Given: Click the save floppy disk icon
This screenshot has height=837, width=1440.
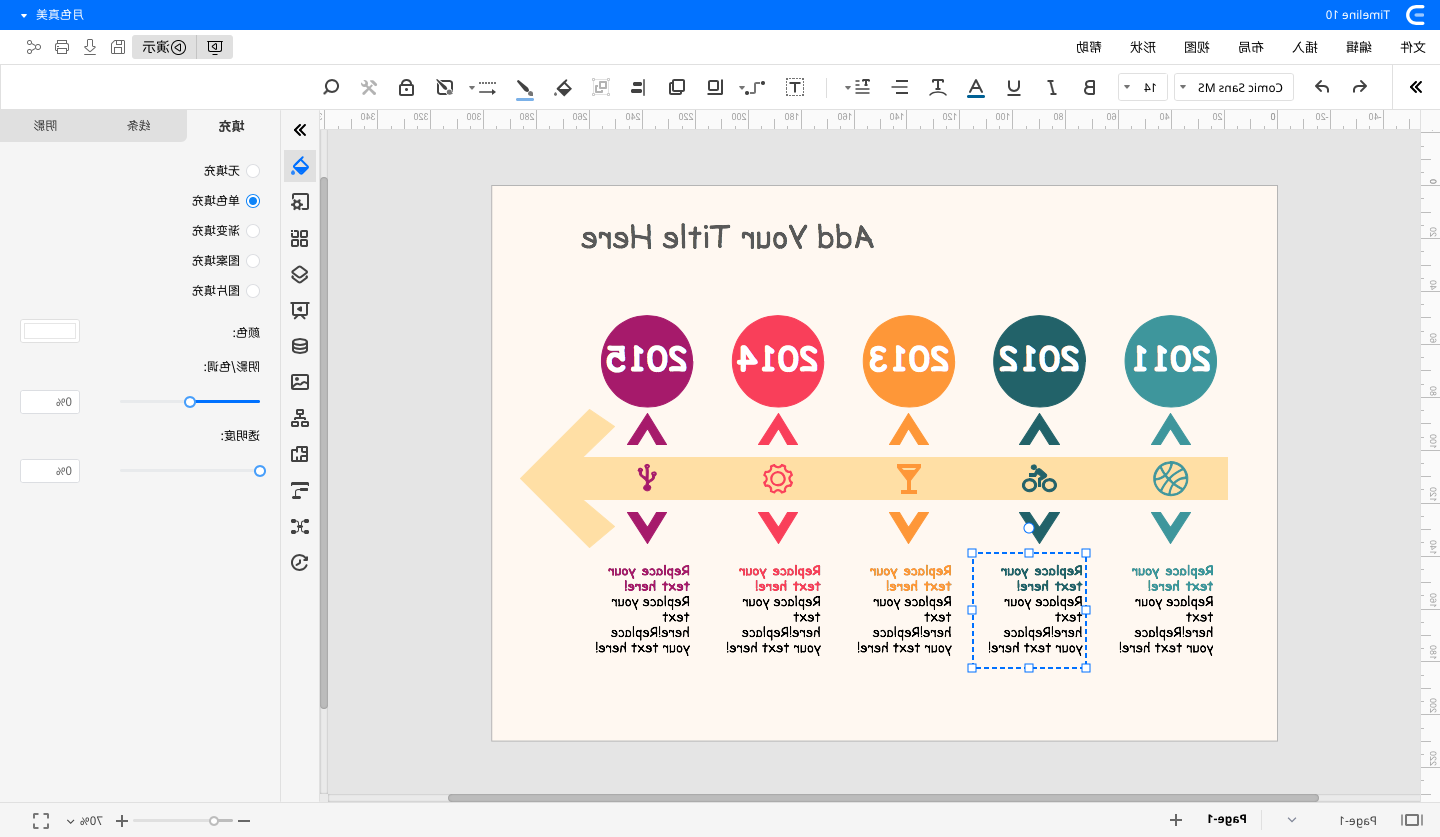Looking at the screenshot, I should pyautogui.click(x=118, y=47).
